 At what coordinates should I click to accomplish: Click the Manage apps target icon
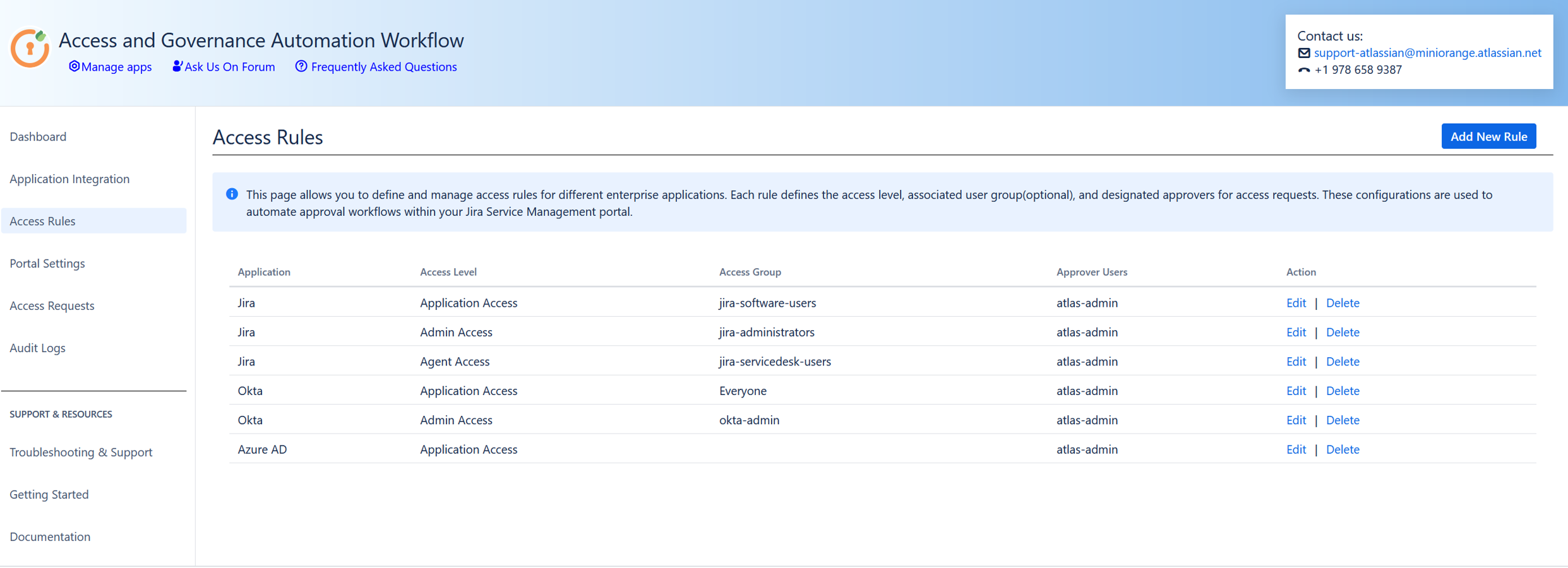click(x=74, y=66)
